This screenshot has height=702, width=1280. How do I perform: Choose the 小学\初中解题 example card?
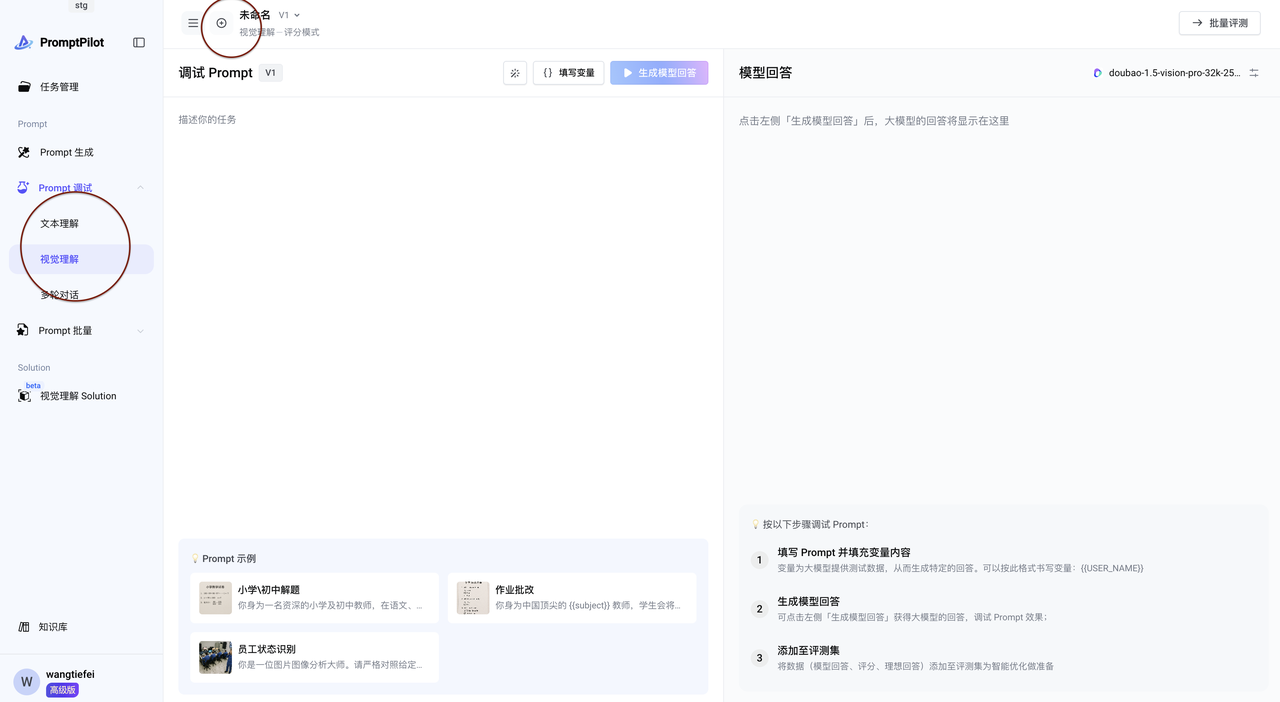[314, 598]
